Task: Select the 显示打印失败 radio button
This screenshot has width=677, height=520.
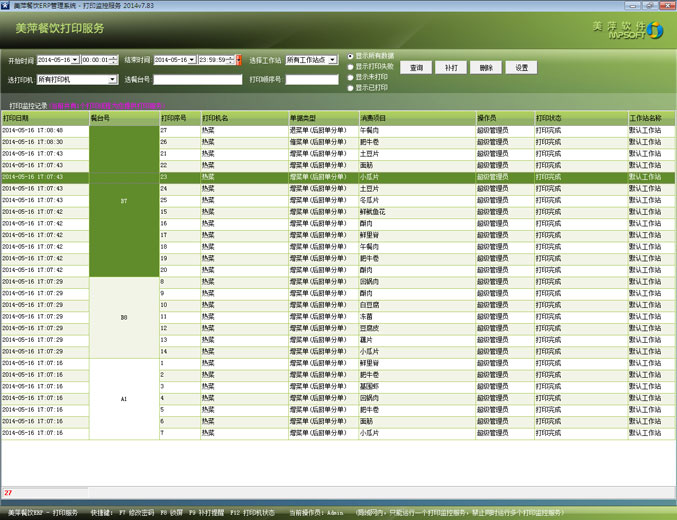Action: point(350,67)
